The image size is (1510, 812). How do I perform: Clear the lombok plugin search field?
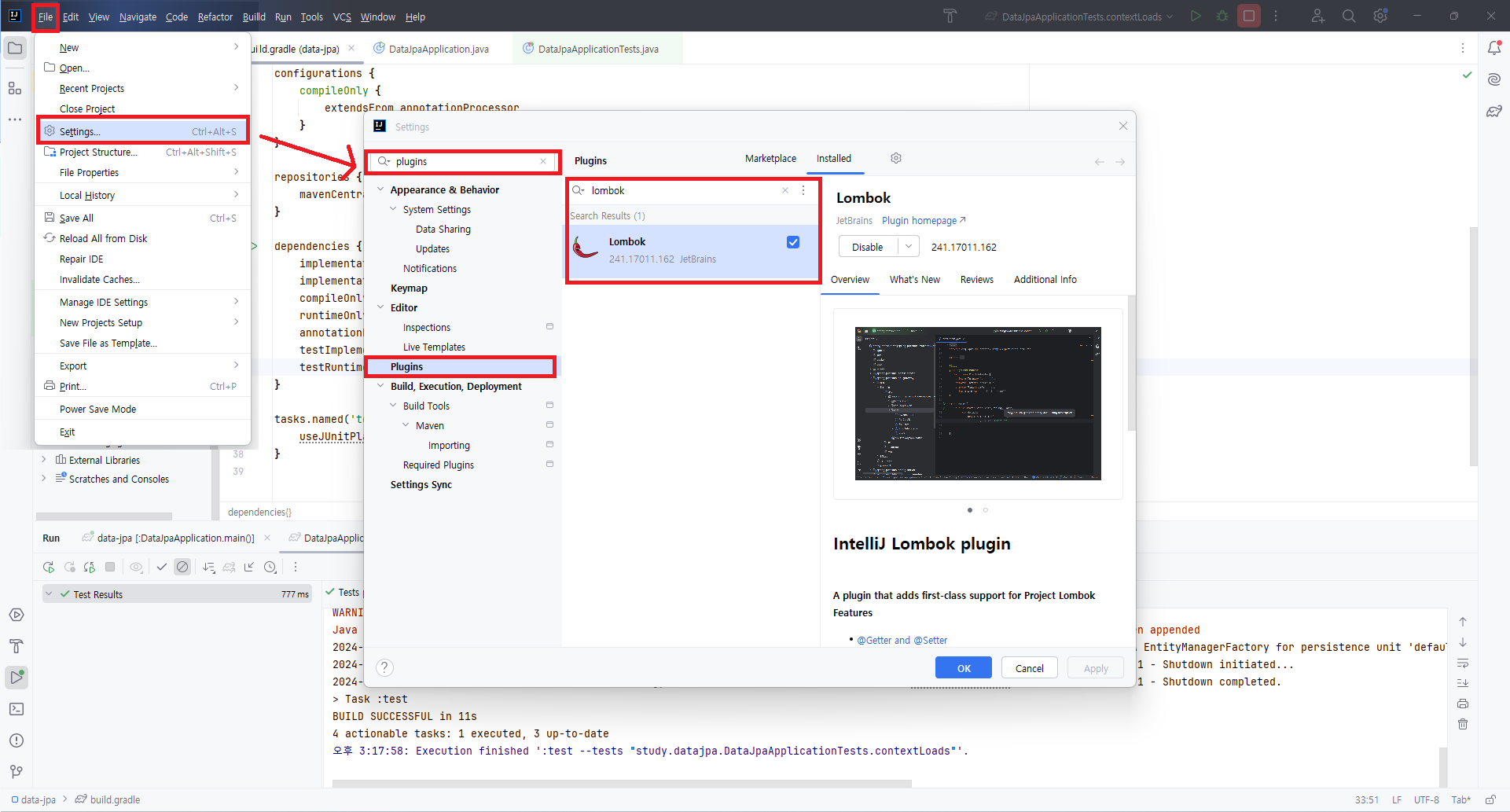click(785, 190)
